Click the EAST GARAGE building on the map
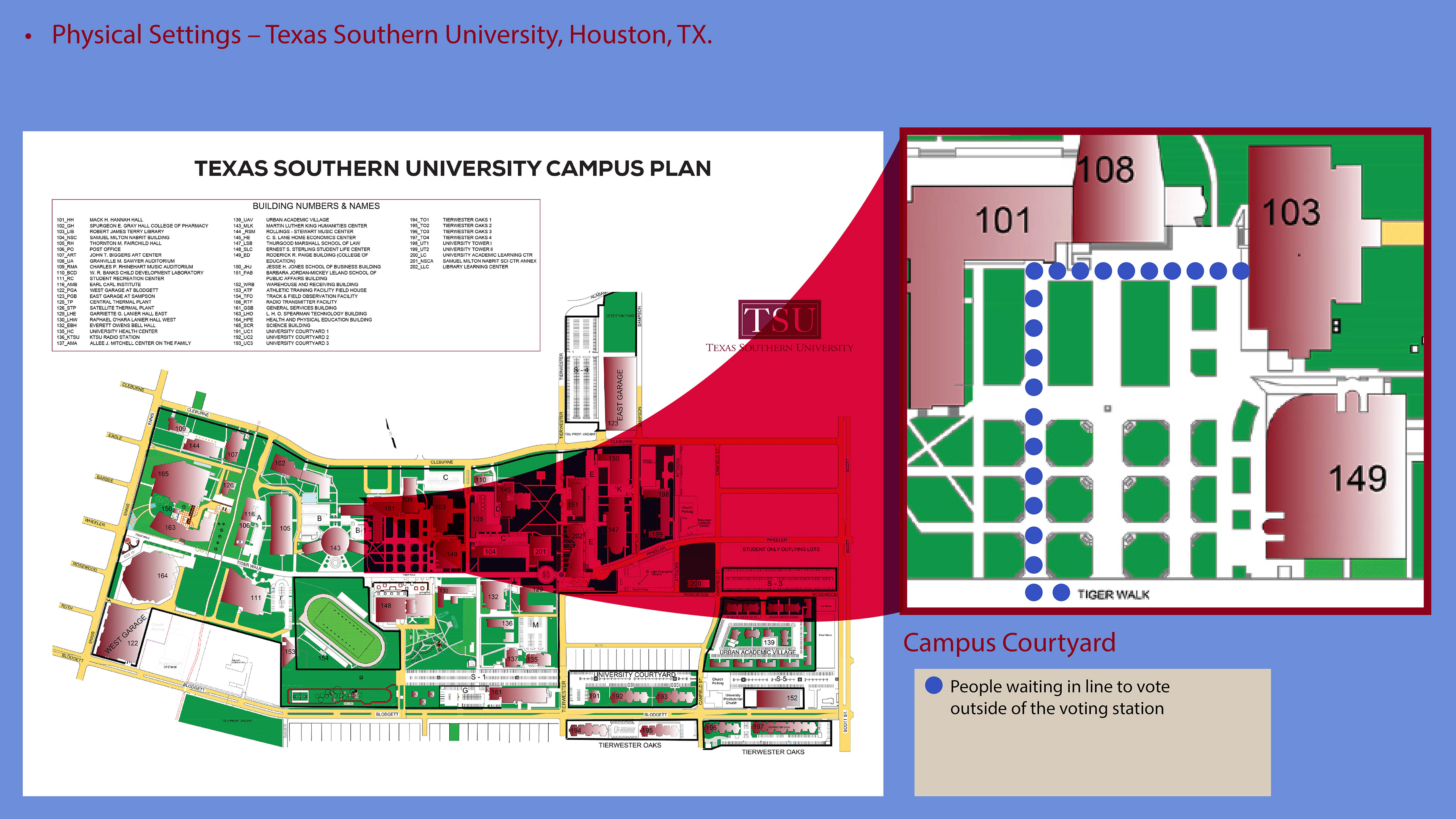Viewport: 1456px width, 819px height. click(620, 394)
